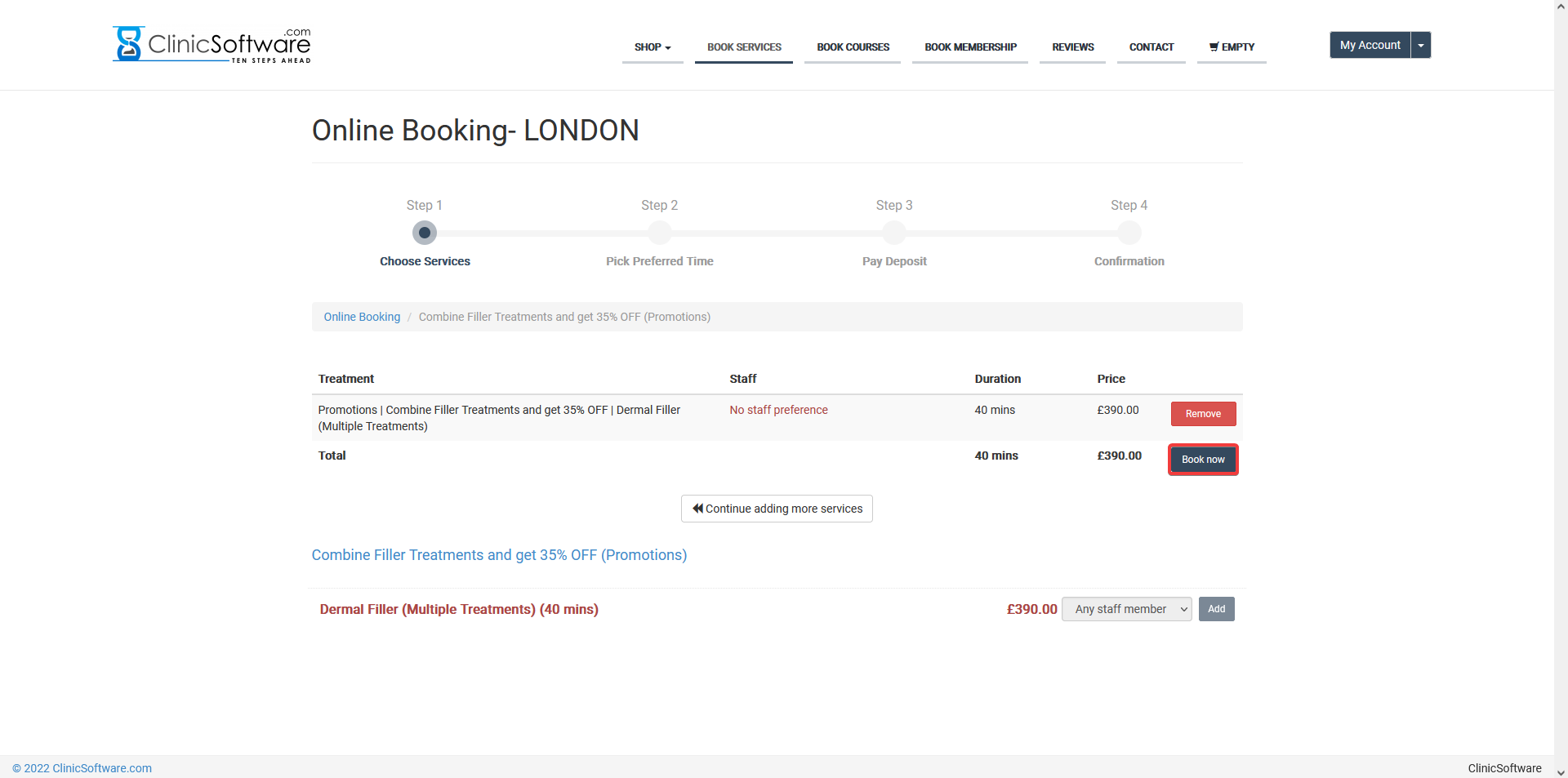Image resolution: width=1568 pixels, height=778 pixels.
Task: Remove the Dermal Filler treatment
Action: pos(1203,414)
